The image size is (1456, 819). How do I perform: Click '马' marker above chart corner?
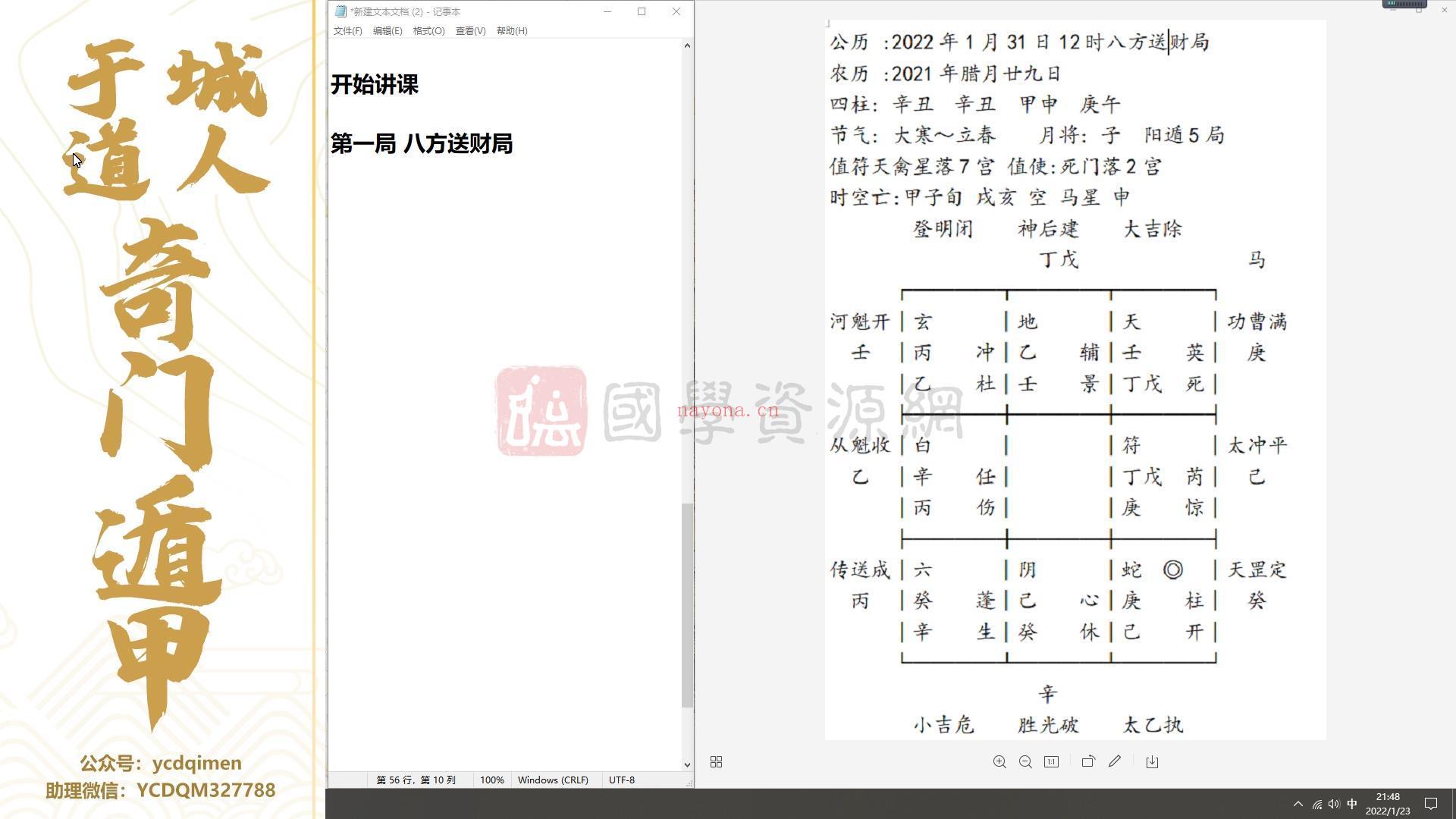click(x=1257, y=259)
